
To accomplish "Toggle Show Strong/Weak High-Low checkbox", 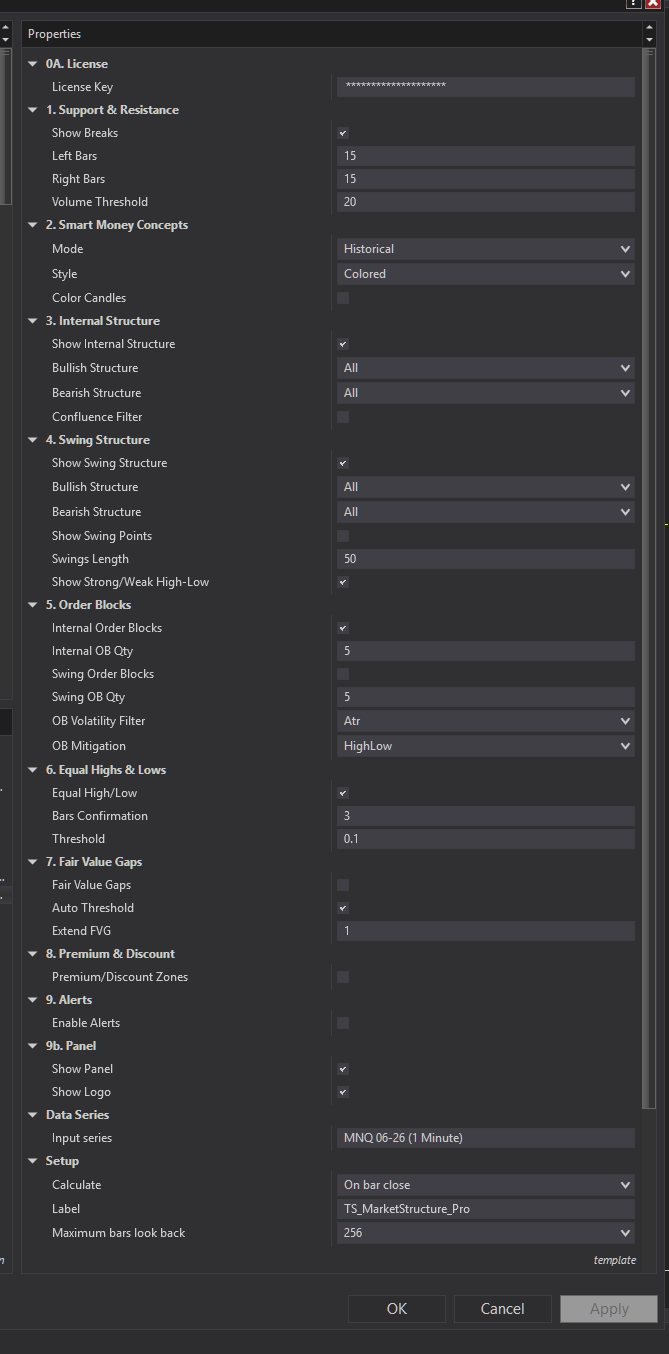I will 343,582.
